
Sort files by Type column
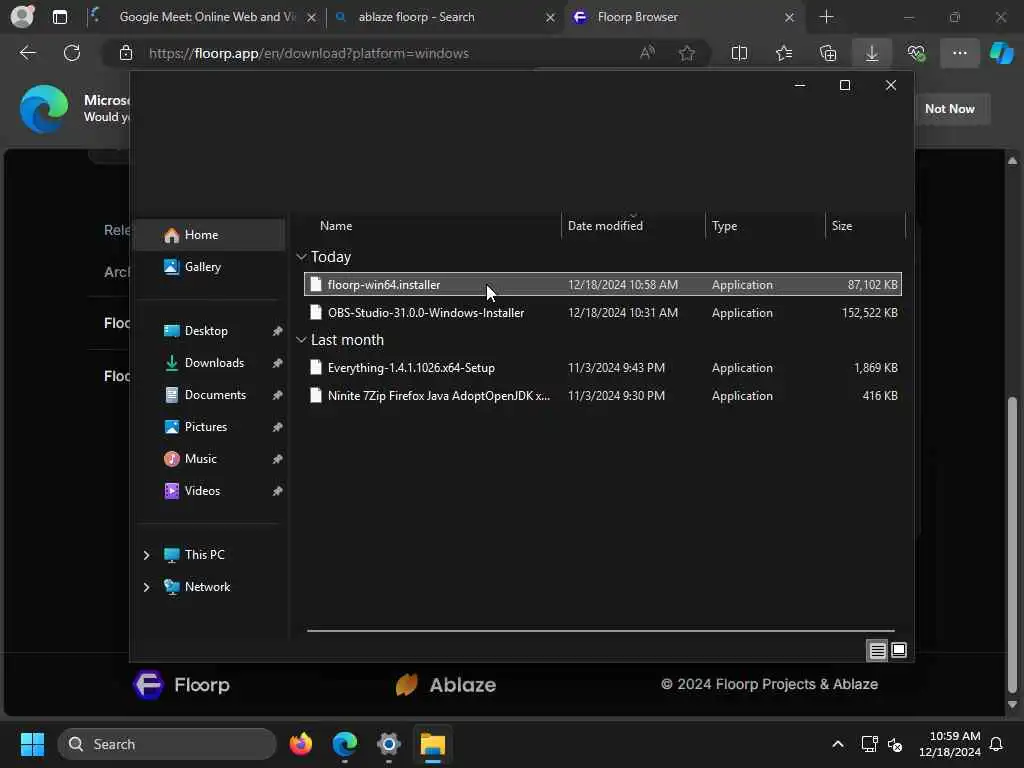tap(765, 226)
